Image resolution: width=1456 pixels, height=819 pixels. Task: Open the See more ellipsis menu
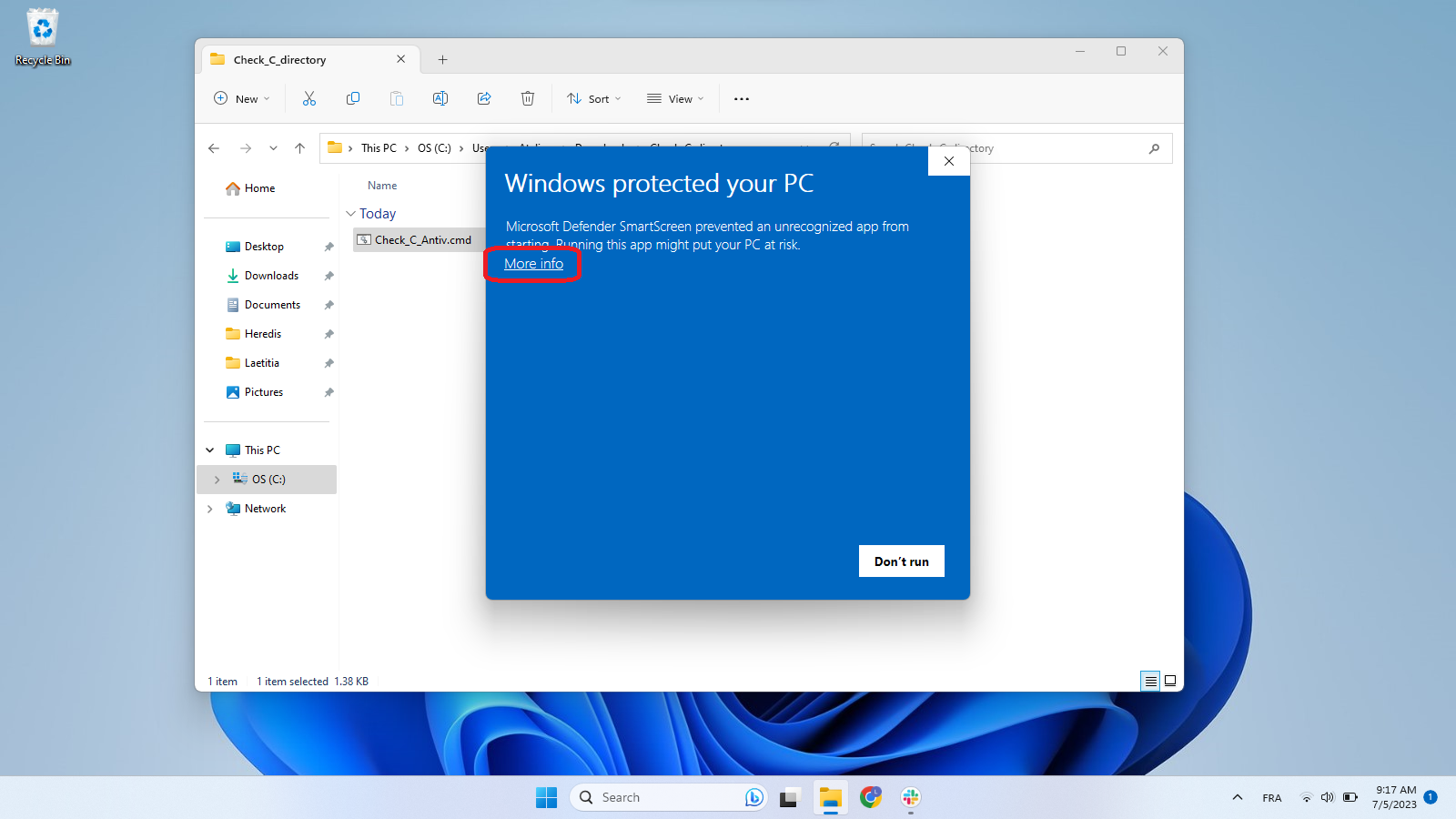[x=742, y=99]
